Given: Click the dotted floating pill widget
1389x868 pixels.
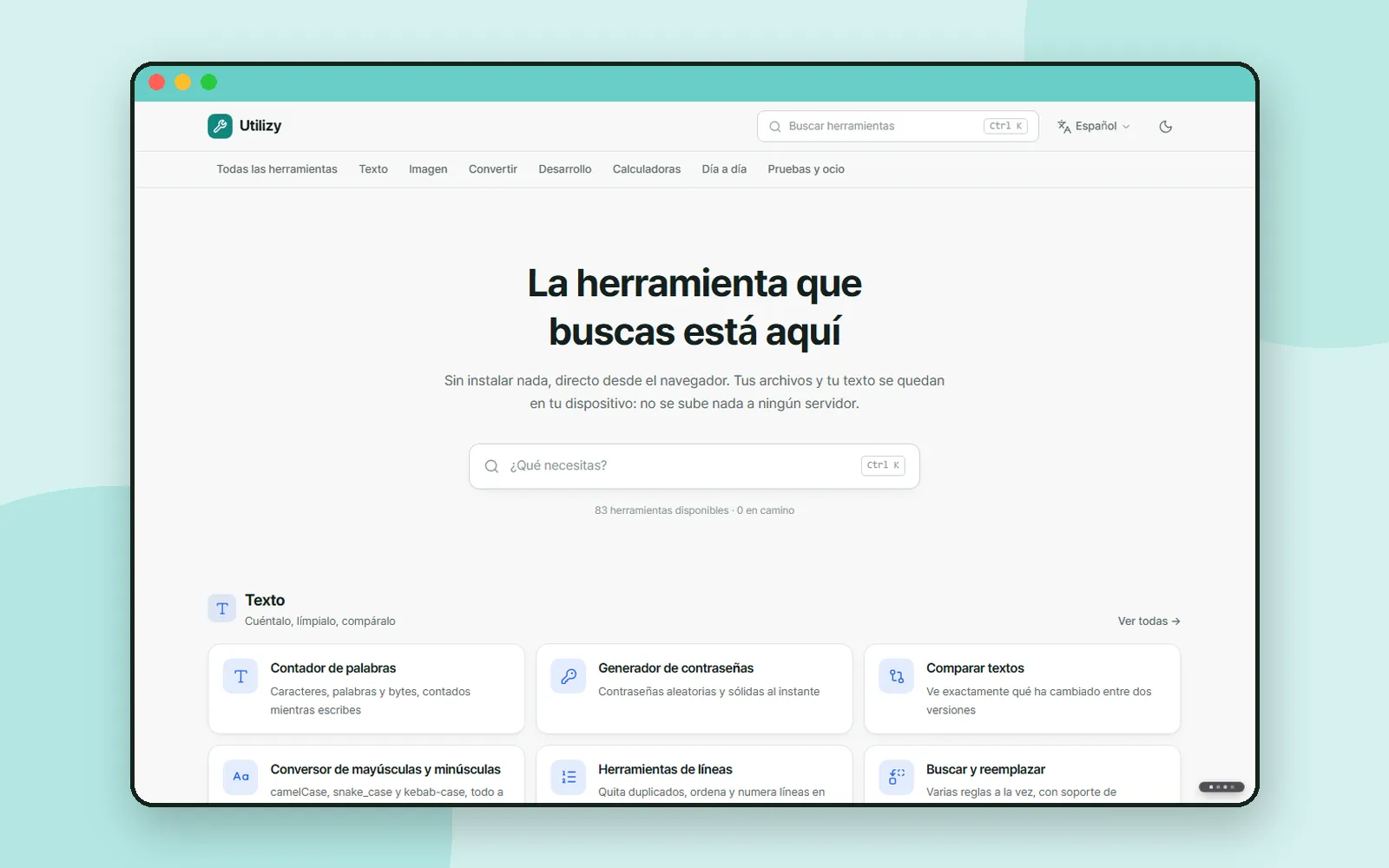Looking at the screenshot, I should tap(1221, 787).
